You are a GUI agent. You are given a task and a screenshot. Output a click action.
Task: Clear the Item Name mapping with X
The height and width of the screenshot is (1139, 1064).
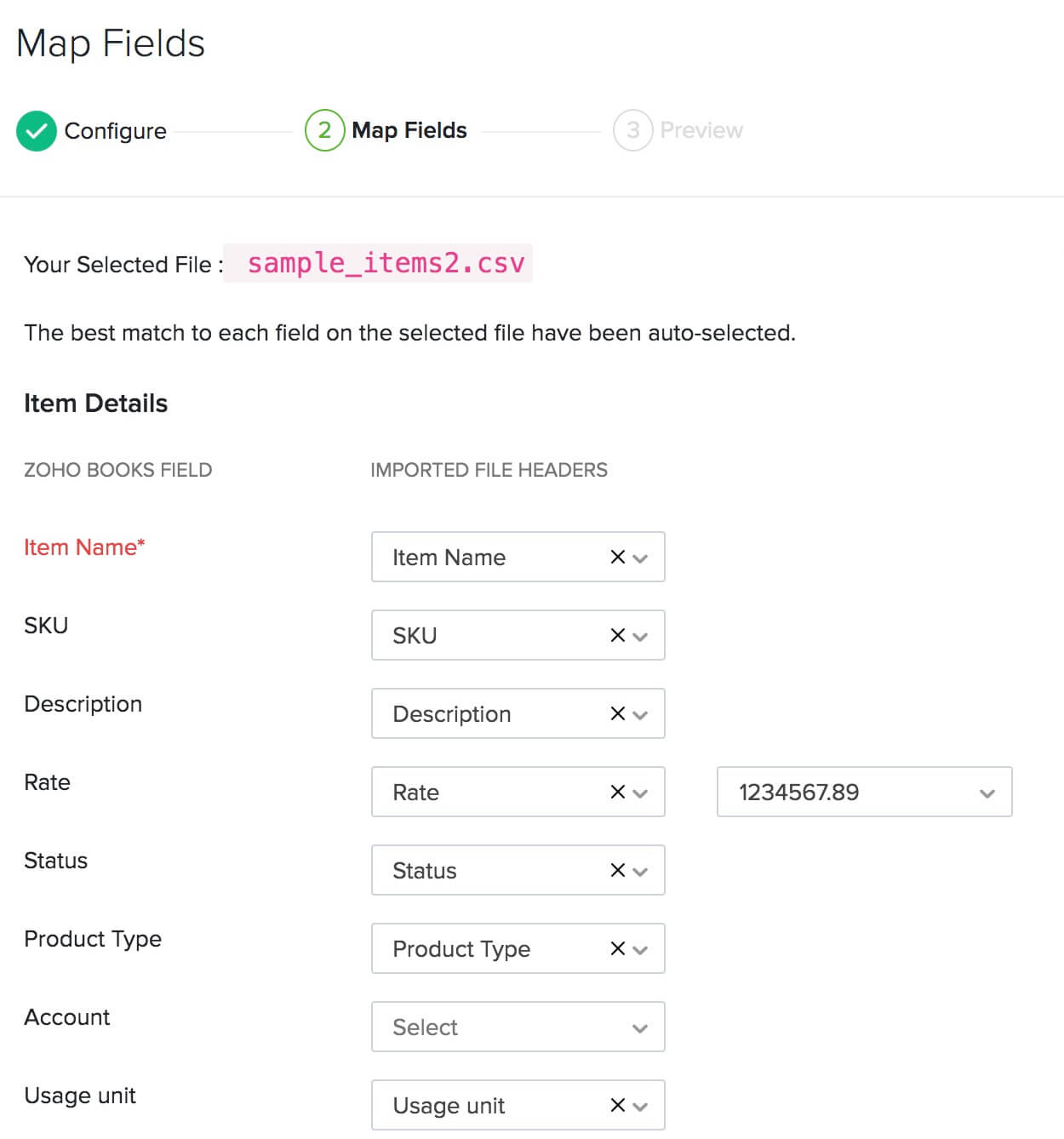pyautogui.click(x=618, y=557)
